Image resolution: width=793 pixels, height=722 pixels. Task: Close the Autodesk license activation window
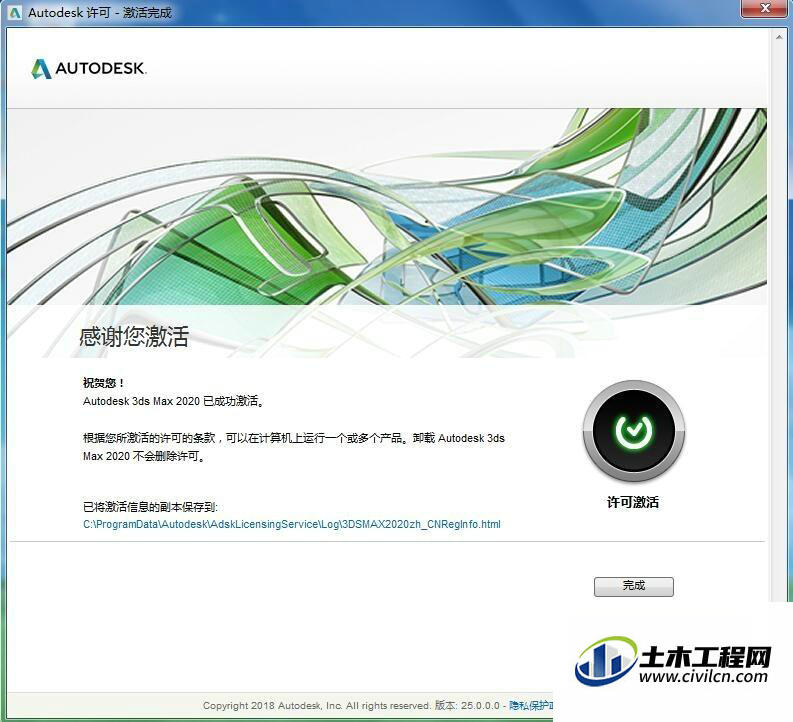click(x=765, y=8)
